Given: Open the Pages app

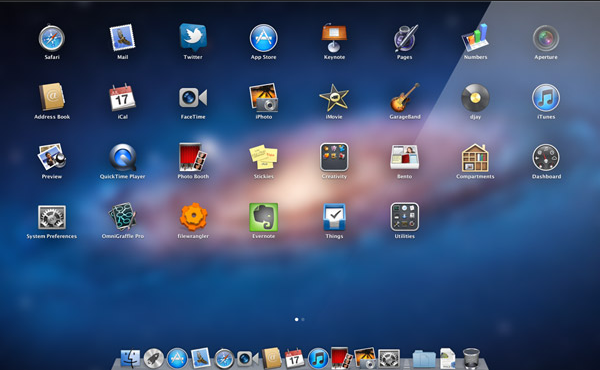Looking at the screenshot, I should (x=405, y=38).
